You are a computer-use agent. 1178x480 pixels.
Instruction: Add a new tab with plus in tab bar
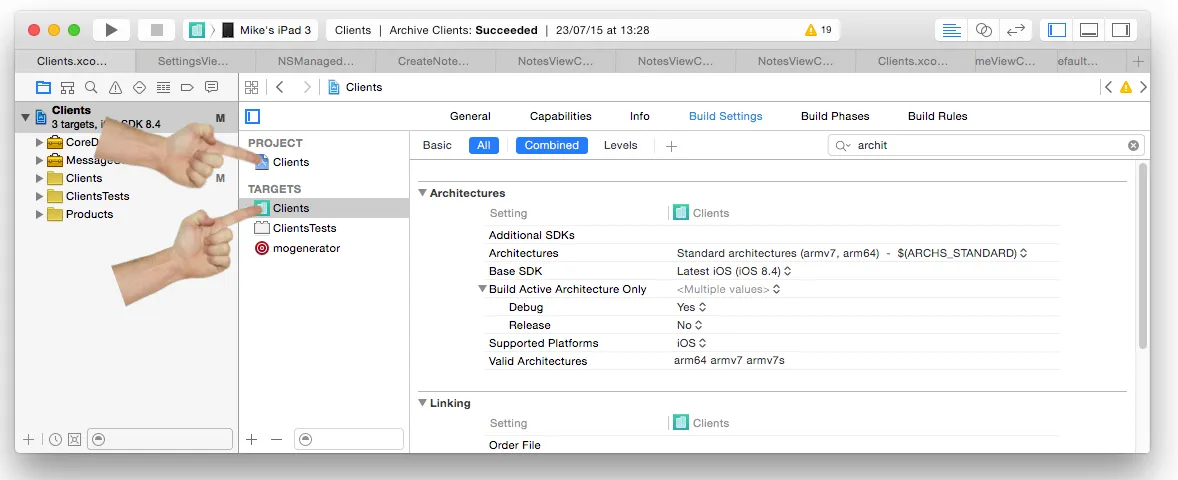1138,62
